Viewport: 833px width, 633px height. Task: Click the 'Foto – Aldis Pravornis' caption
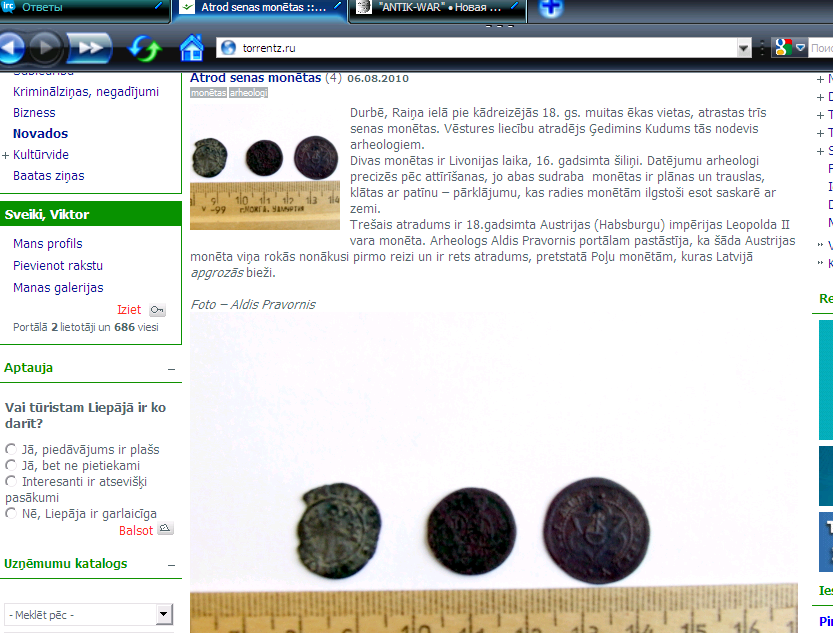click(x=253, y=305)
